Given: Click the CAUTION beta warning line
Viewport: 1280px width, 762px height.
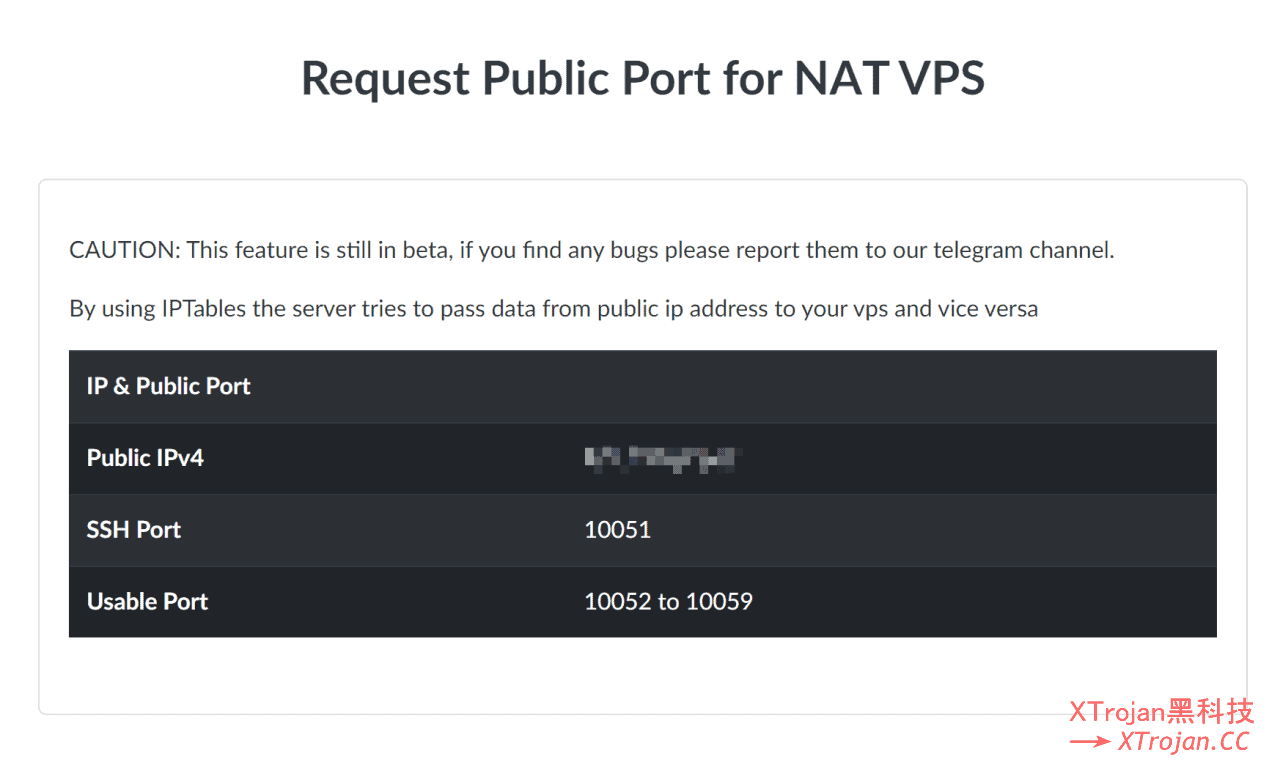Looking at the screenshot, I should click(590, 250).
